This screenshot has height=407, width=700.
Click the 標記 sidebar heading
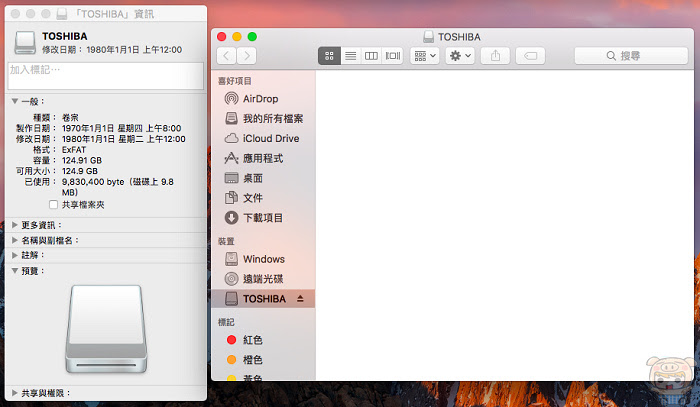[x=226, y=322]
